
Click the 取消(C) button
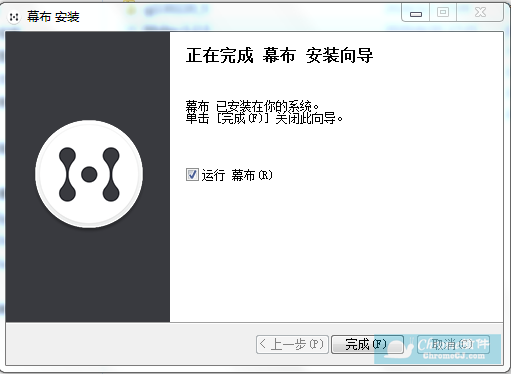pos(453,344)
